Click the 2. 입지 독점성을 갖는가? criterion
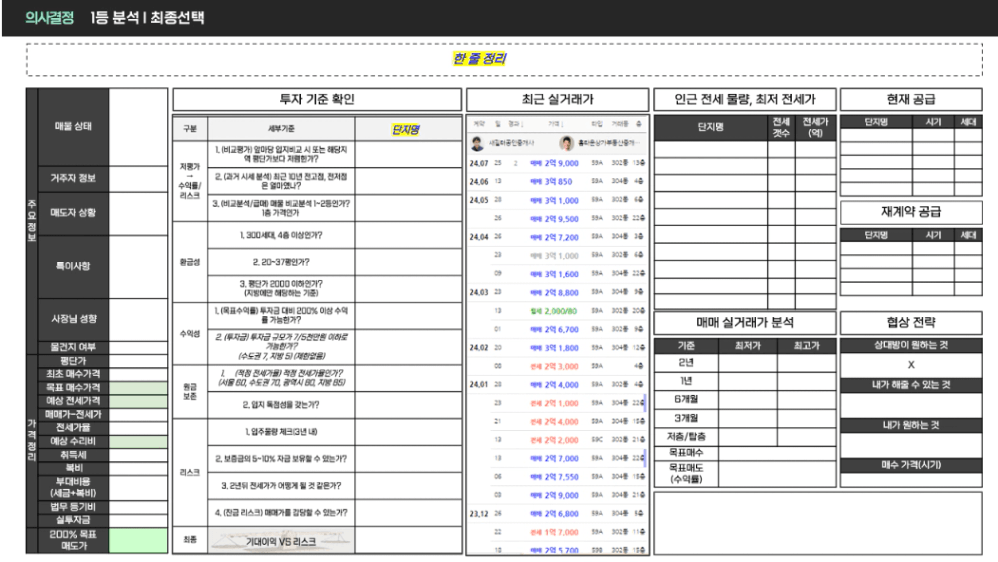Image resolution: width=998 pixels, height=562 pixels. coord(281,405)
